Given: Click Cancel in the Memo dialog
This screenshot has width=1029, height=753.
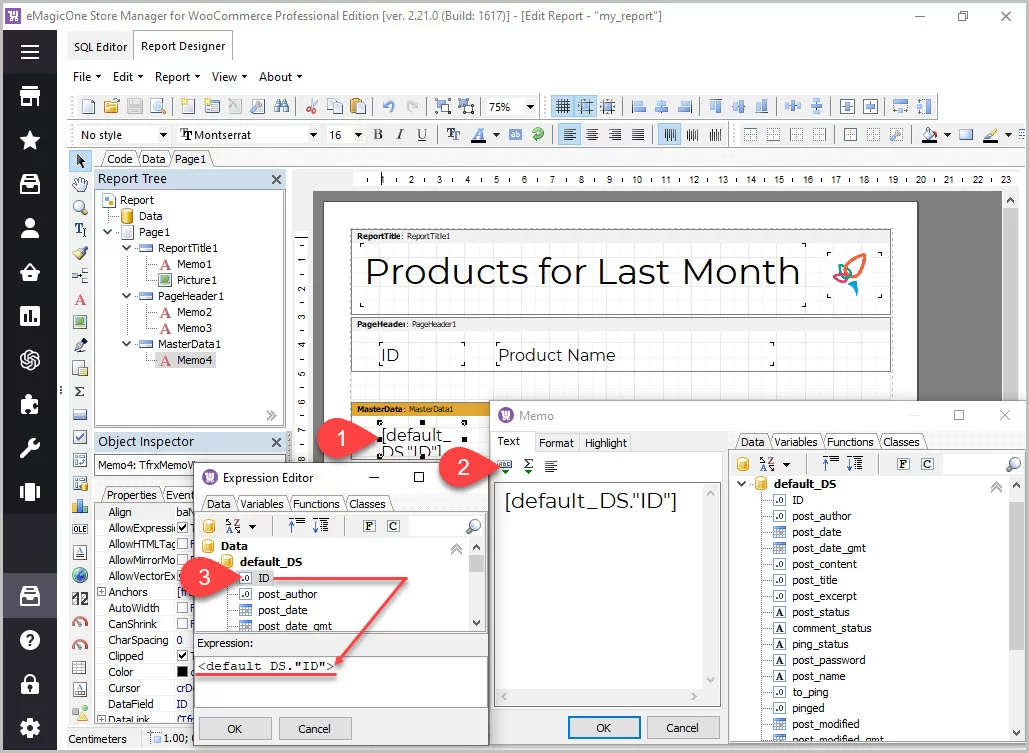Looking at the screenshot, I should (x=683, y=728).
